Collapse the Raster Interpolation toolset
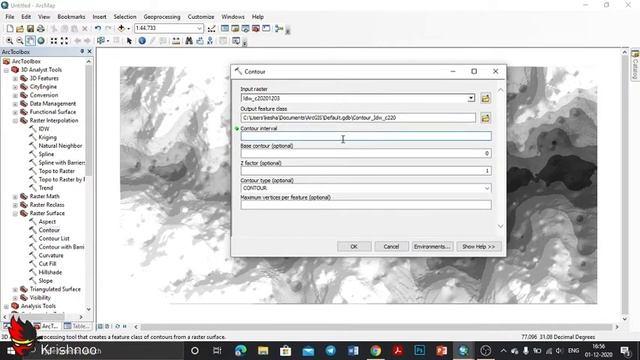The image size is (640, 360). tap(15, 121)
